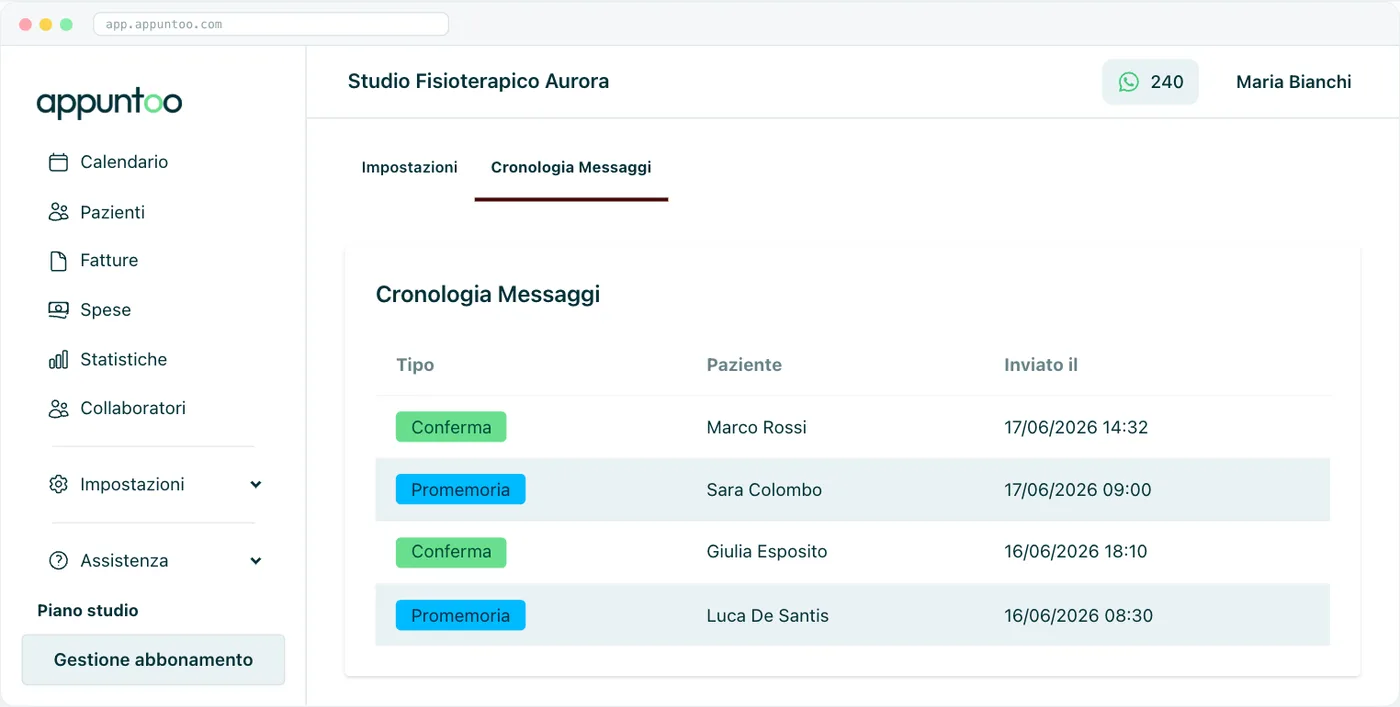This screenshot has width=1400, height=707.
Task: Click the Promemoria badge for Sara Colombo
Action: click(x=460, y=489)
